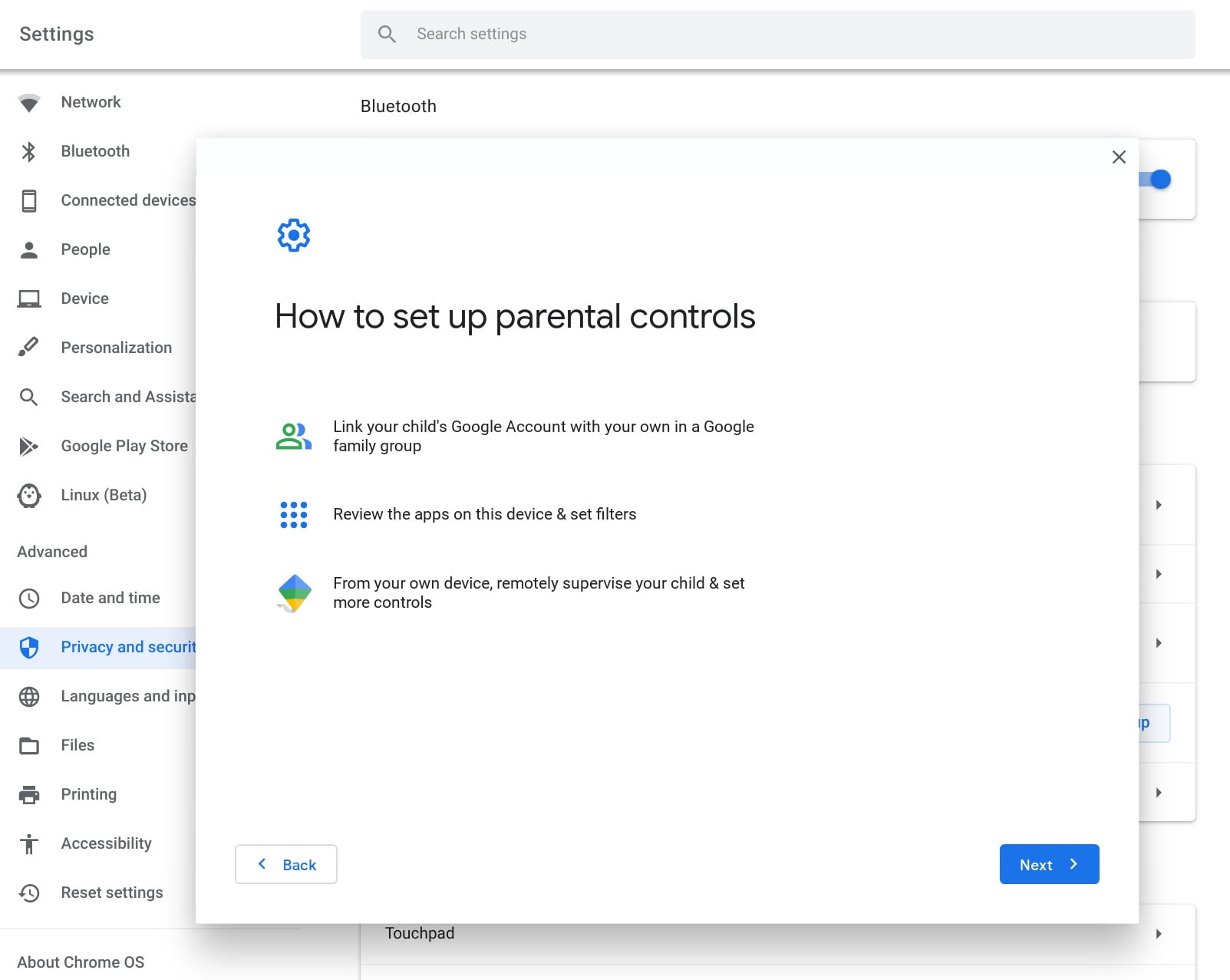Click the family group people icon

[294, 436]
